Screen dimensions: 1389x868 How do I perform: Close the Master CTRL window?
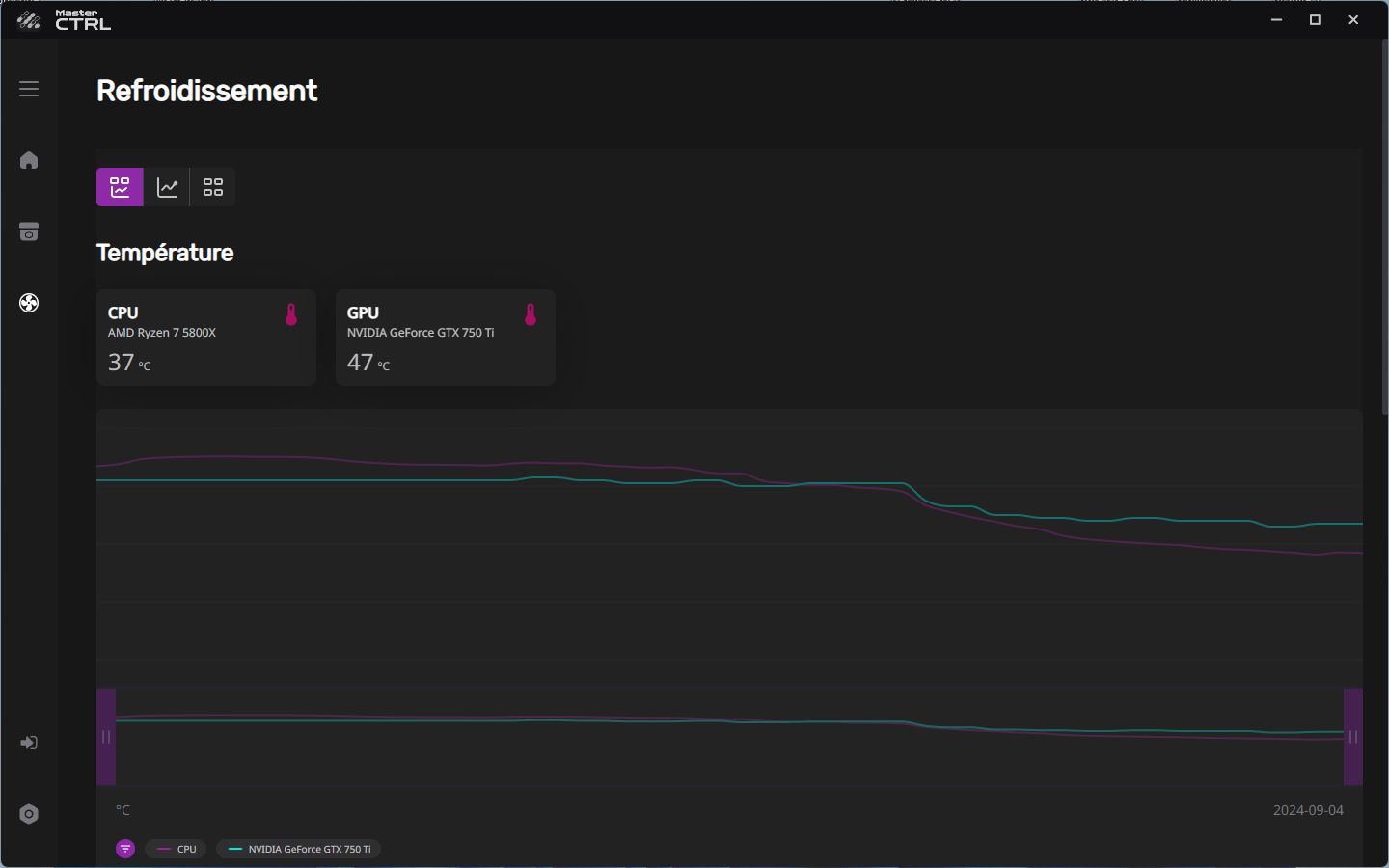coord(1353,19)
